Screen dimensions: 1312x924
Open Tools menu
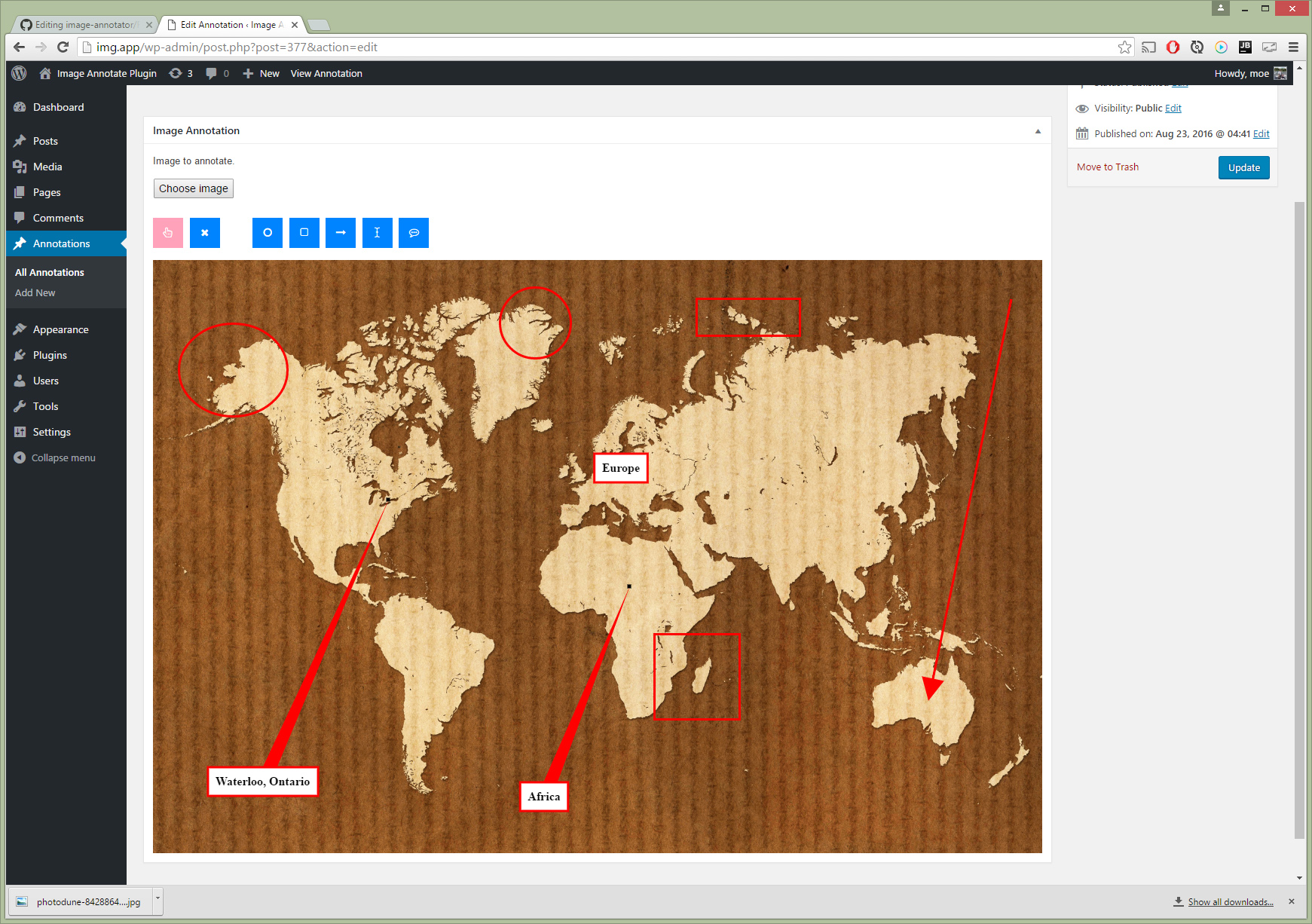point(45,406)
